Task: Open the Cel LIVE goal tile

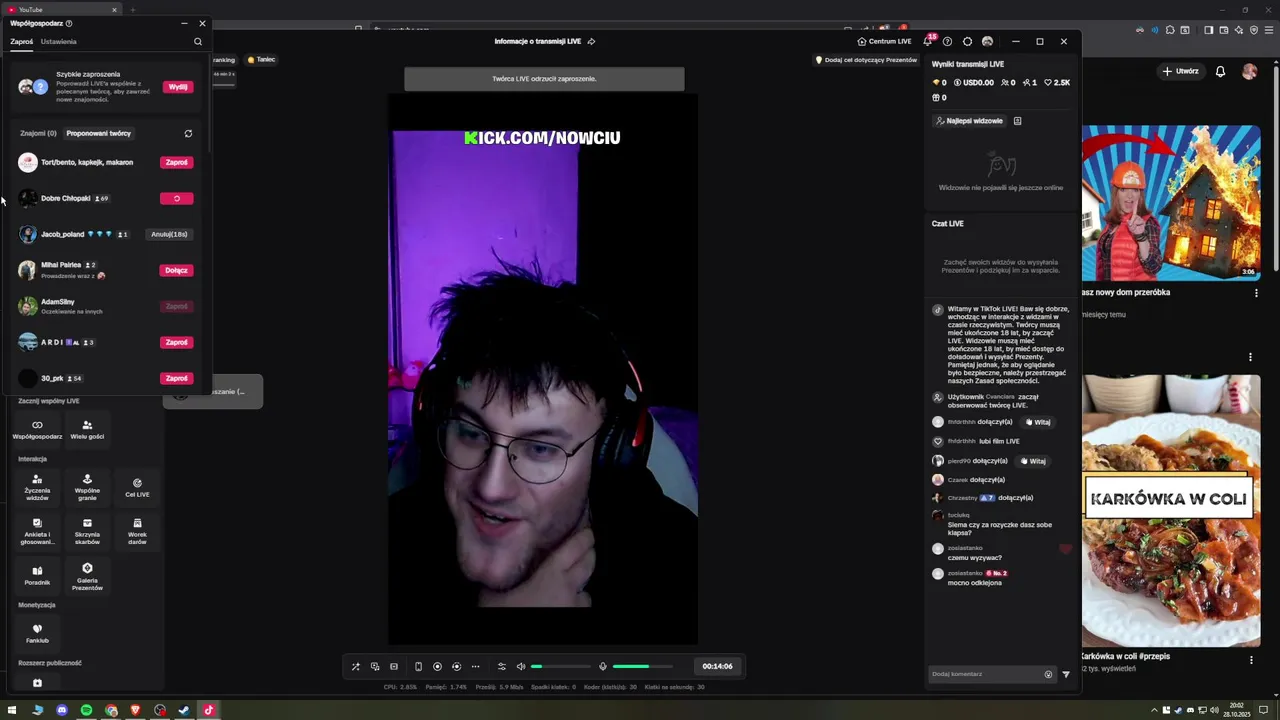Action: pyautogui.click(x=137, y=487)
